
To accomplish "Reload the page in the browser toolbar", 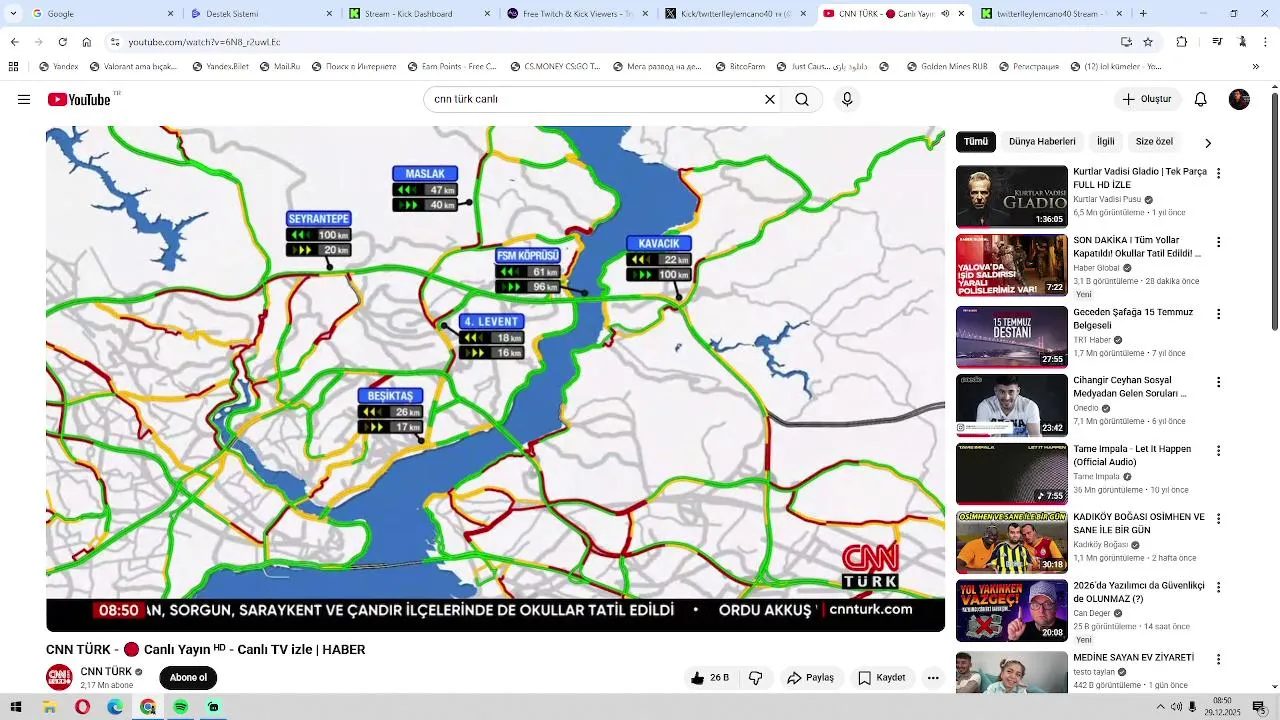I will click(x=63, y=42).
